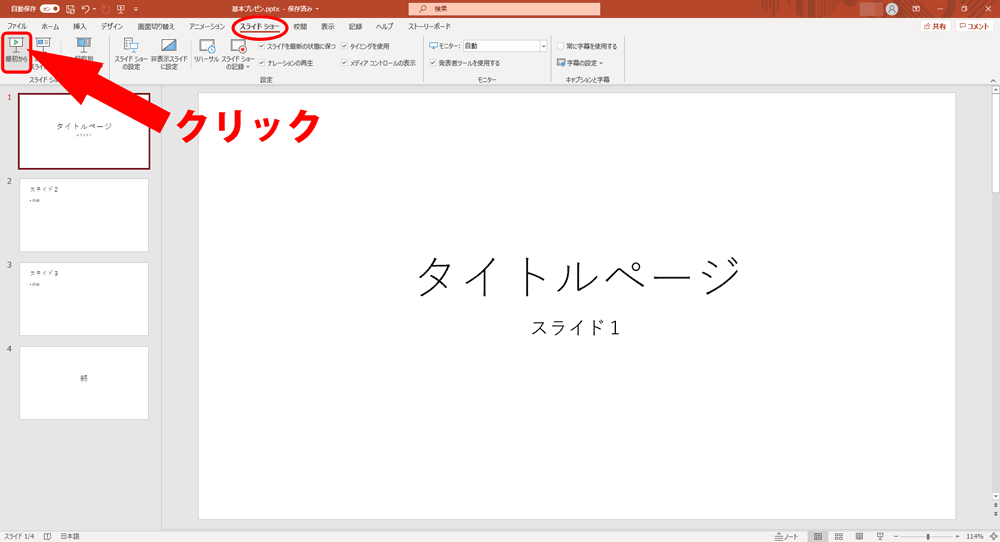Open Design tab (デザイン)
This screenshot has height=542, width=1000.
[112, 26]
